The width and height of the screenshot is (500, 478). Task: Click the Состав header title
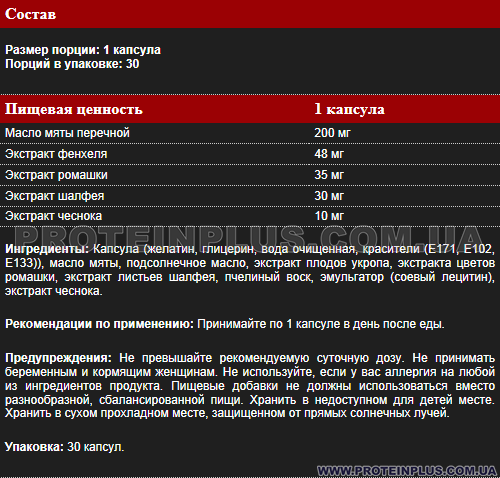click(x=30, y=14)
